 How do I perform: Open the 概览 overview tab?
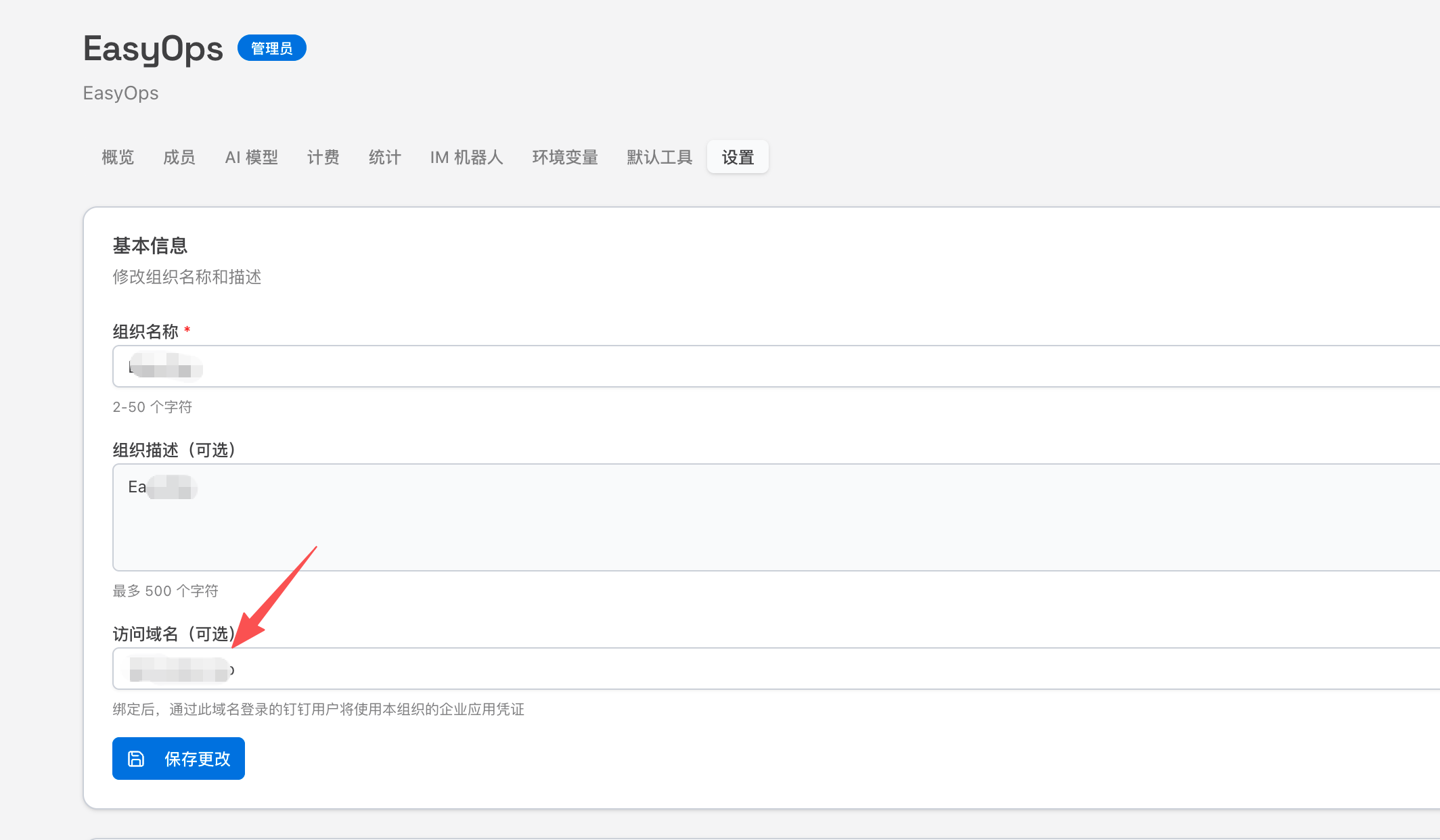click(118, 158)
